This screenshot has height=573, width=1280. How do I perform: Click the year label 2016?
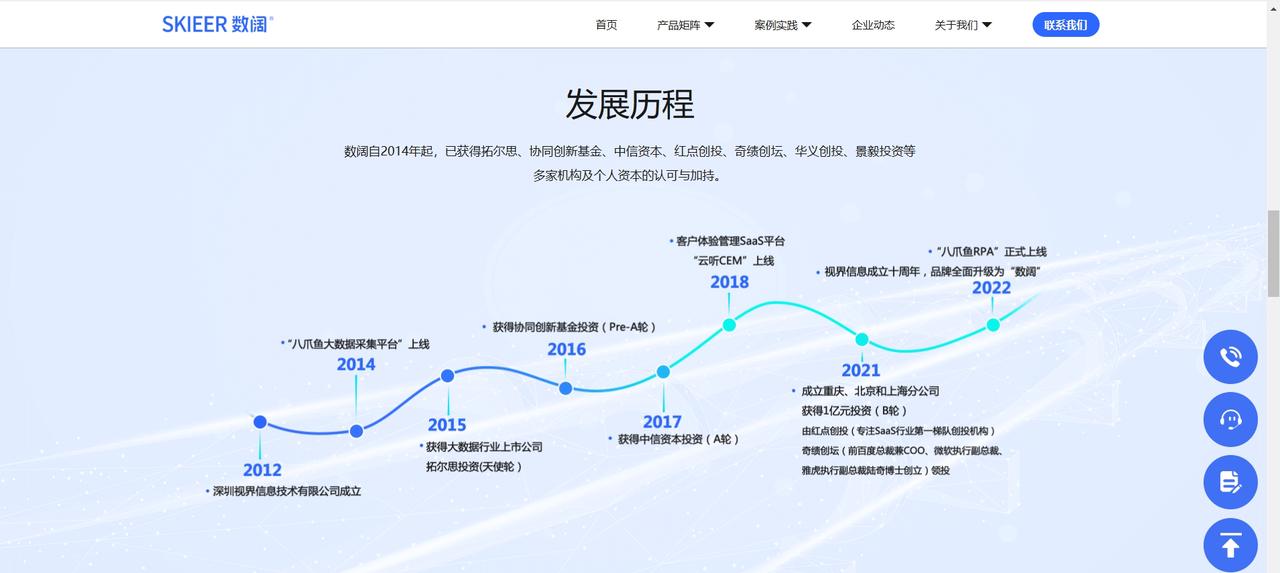point(566,349)
